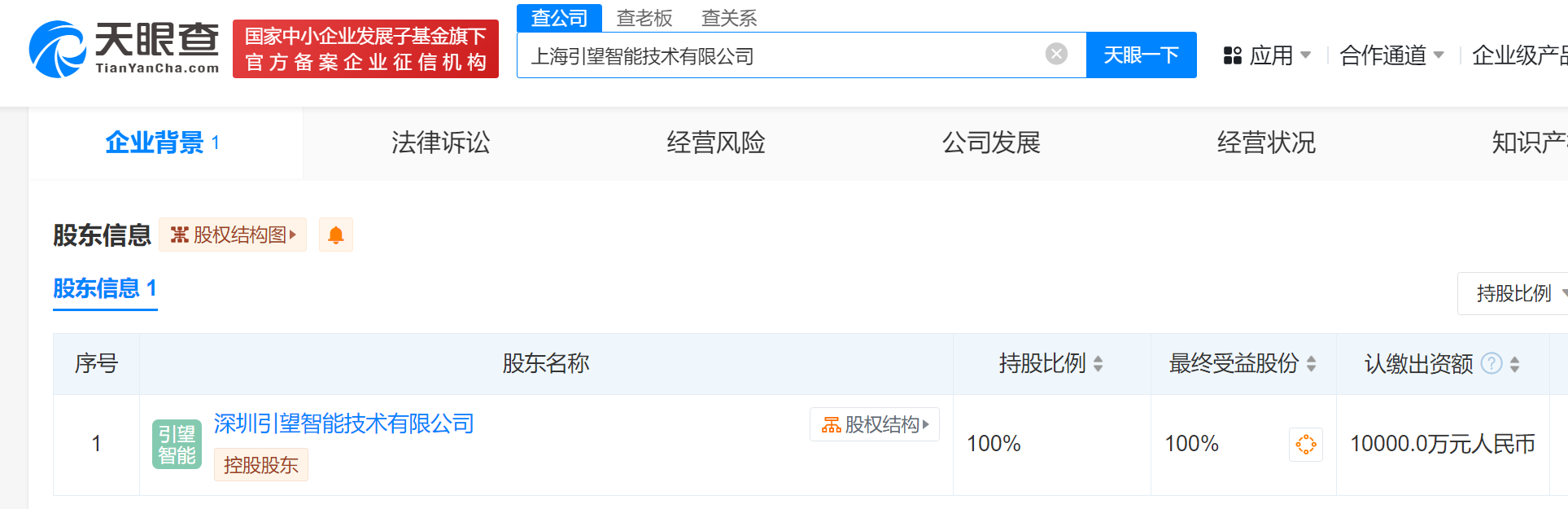
Task: Click the clear (×) icon in search box
Action: pyautogui.click(x=1055, y=54)
